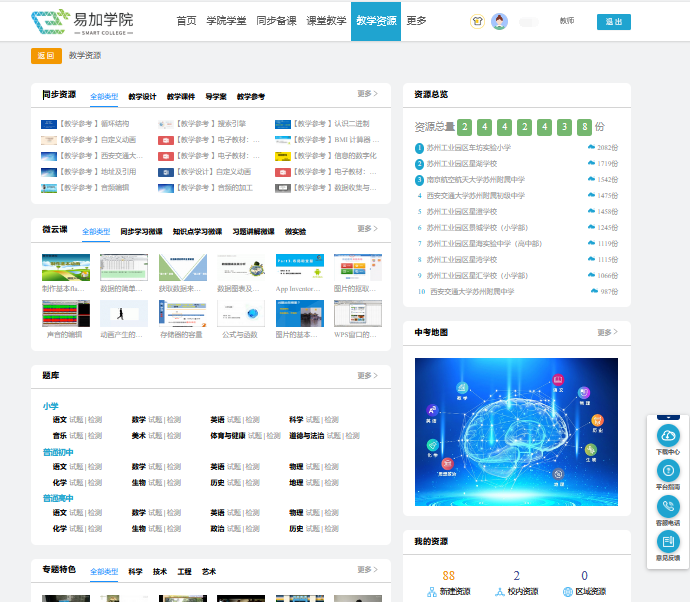The image size is (690, 602).
Task: Open 苏州工业园区星湖学校 link
Action: pyautogui.click(x=462, y=164)
